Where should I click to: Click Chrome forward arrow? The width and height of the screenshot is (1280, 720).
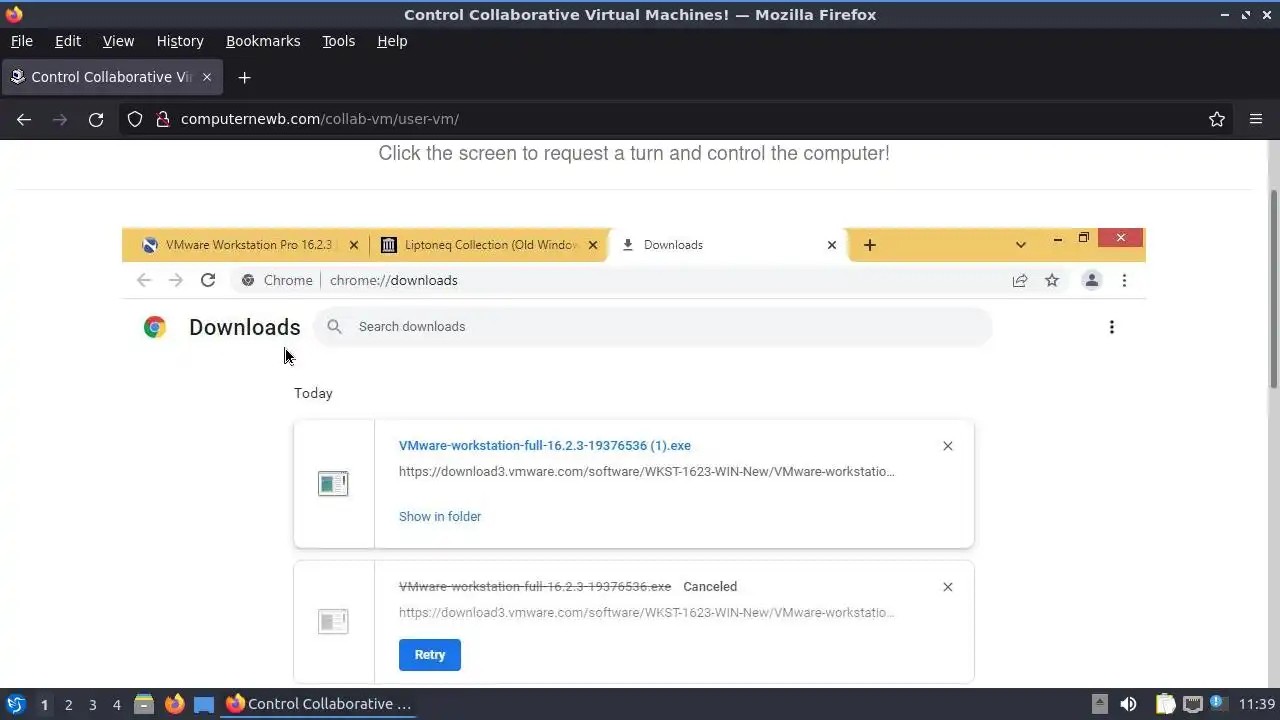click(176, 281)
